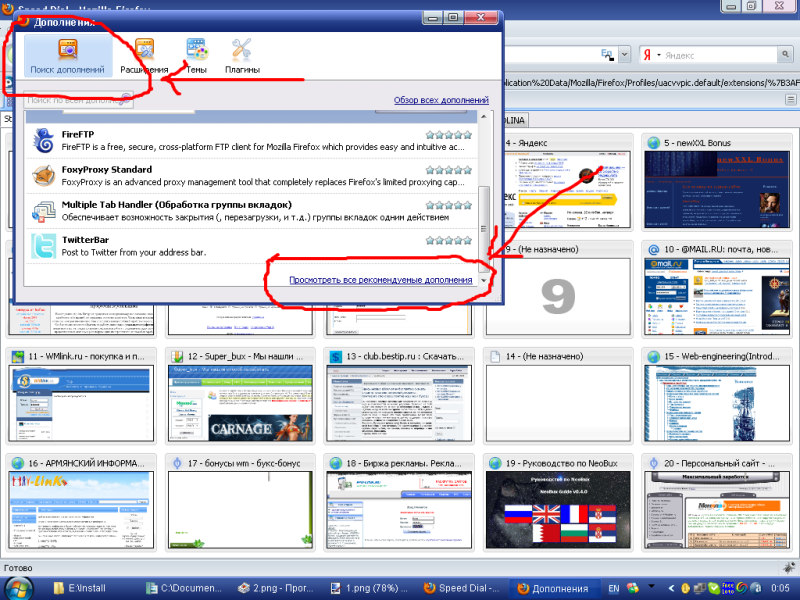
Task: Click the browser address bar URL
Action: point(651,83)
